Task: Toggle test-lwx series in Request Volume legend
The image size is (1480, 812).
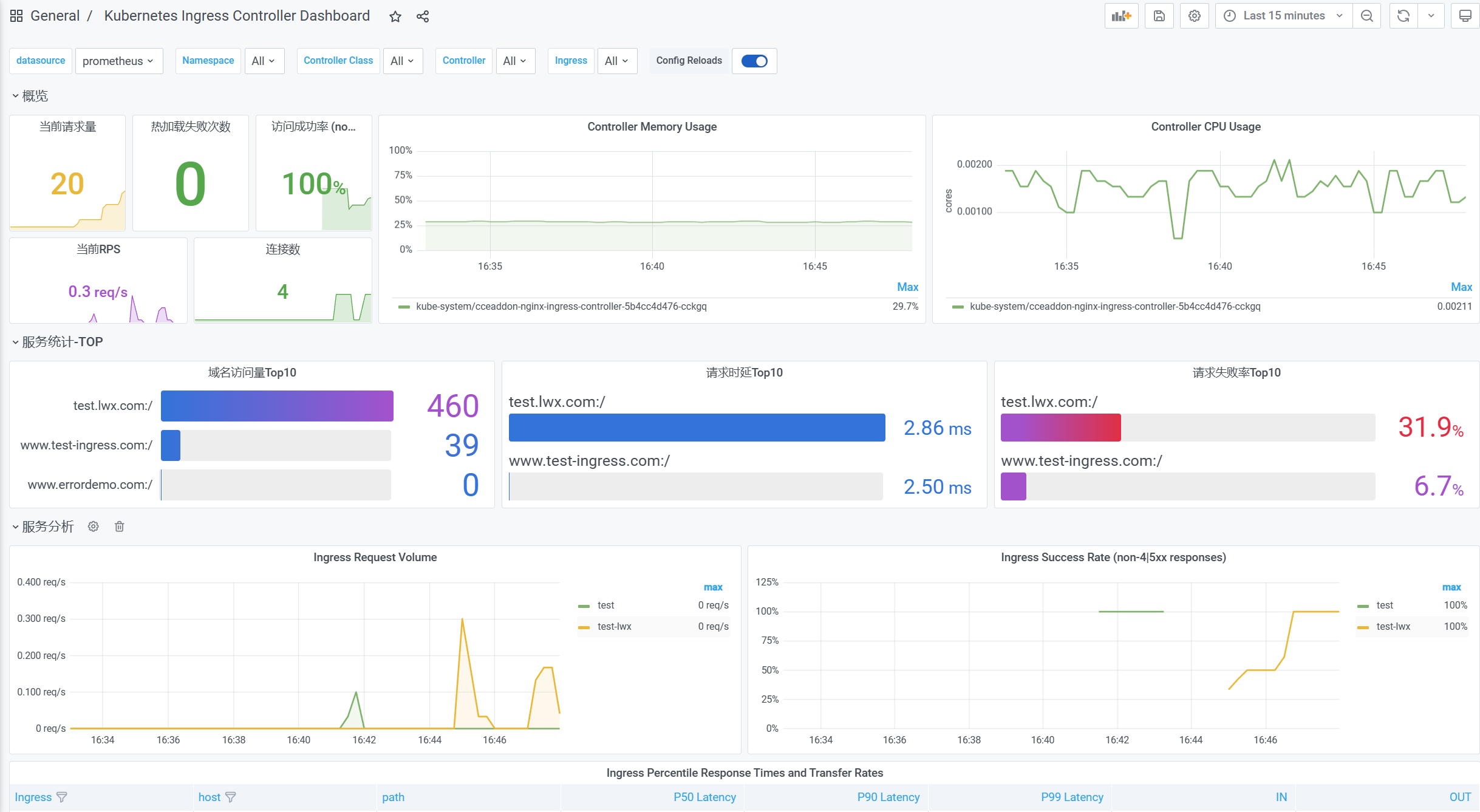Action: tap(614, 626)
